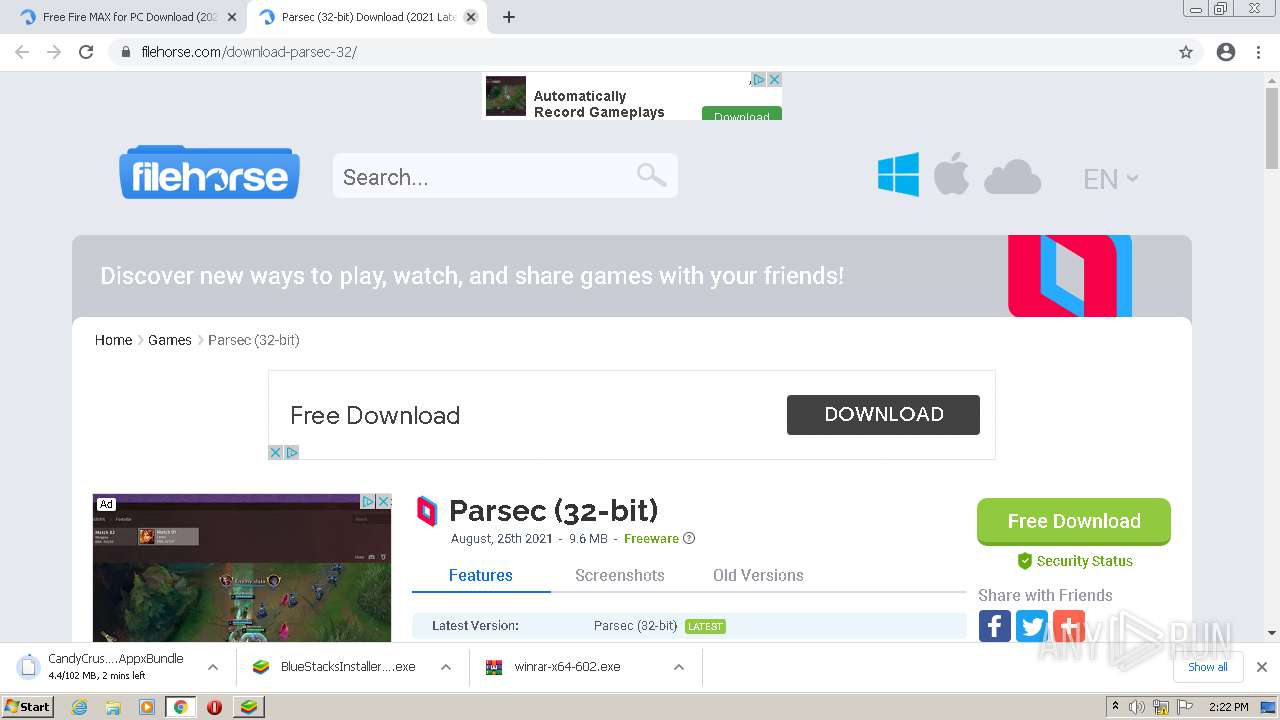Open the Security Status link
This screenshot has height=720, width=1280.
(1075, 561)
